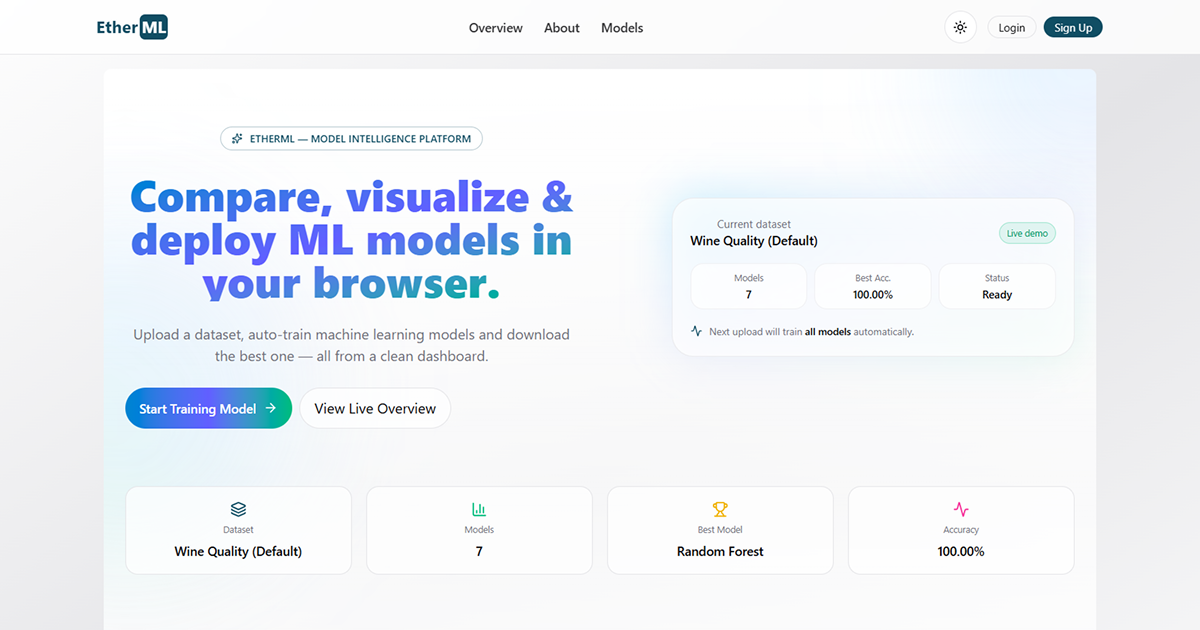
Task: Open the About nav item
Action: (x=562, y=28)
